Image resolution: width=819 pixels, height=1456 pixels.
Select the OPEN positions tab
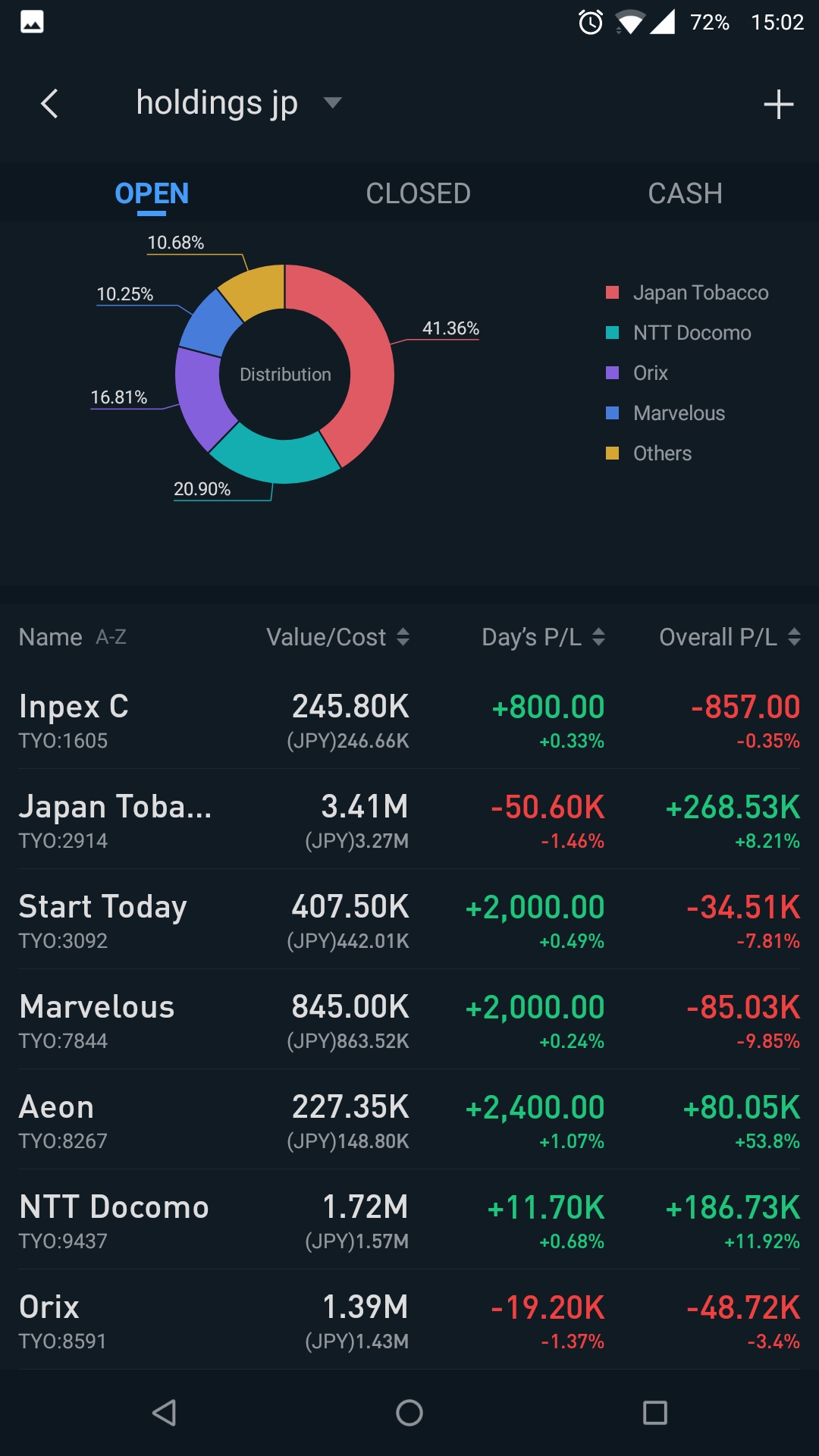(x=152, y=193)
